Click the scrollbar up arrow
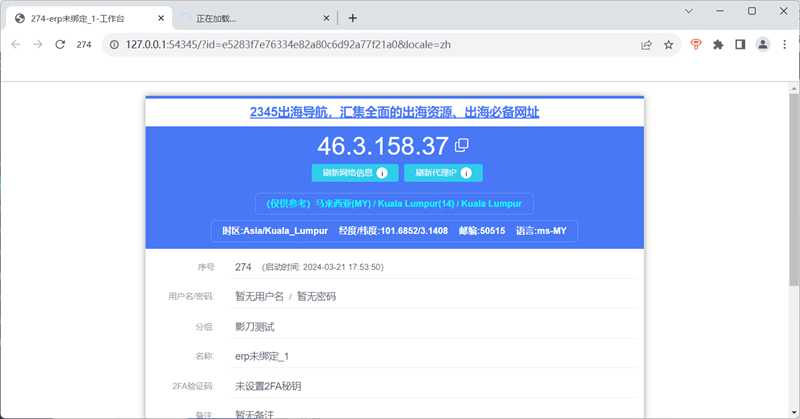The width and height of the screenshot is (800, 419). (x=794, y=89)
